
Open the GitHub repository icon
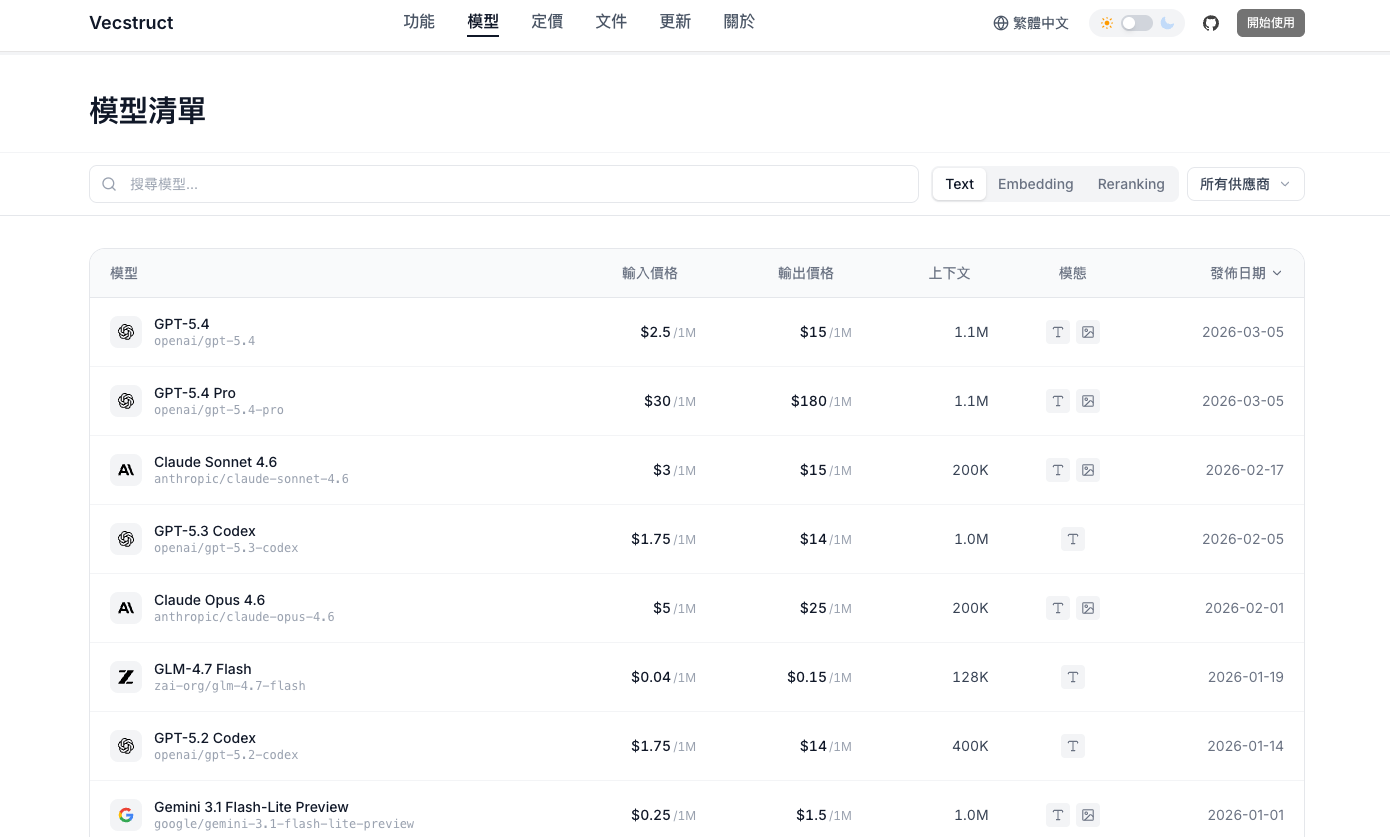point(1211,23)
